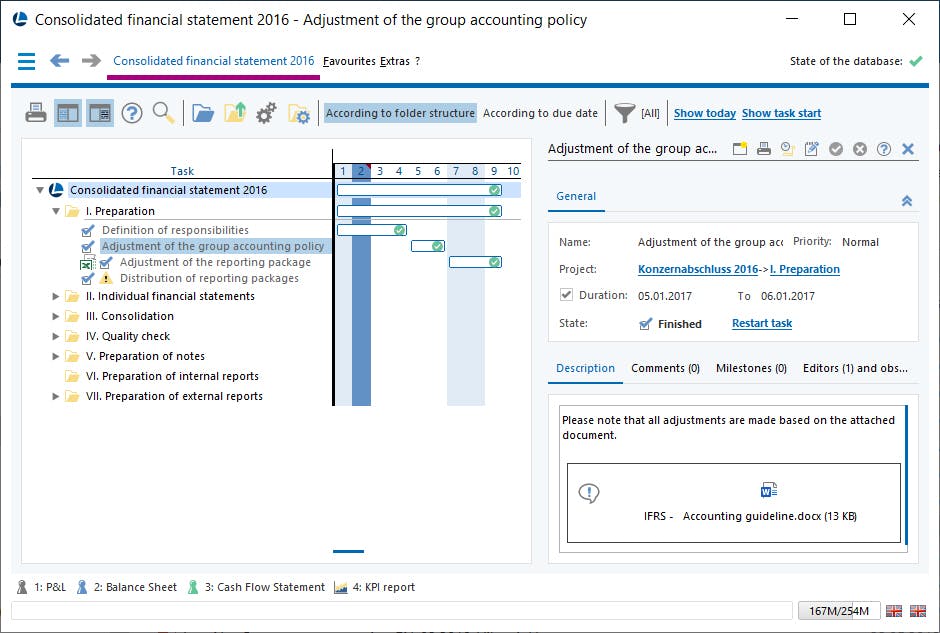Follow the I. Preparation project link
This screenshot has width=940, height=633.
[x=805, y=269]
